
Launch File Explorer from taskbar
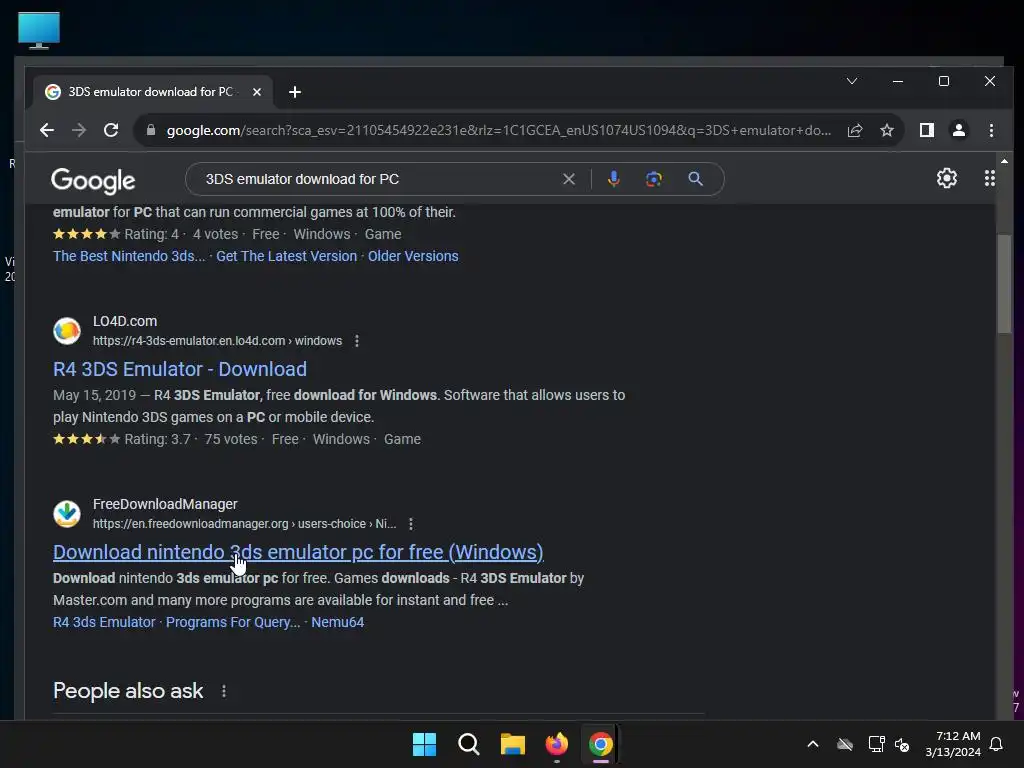[513, 744]
